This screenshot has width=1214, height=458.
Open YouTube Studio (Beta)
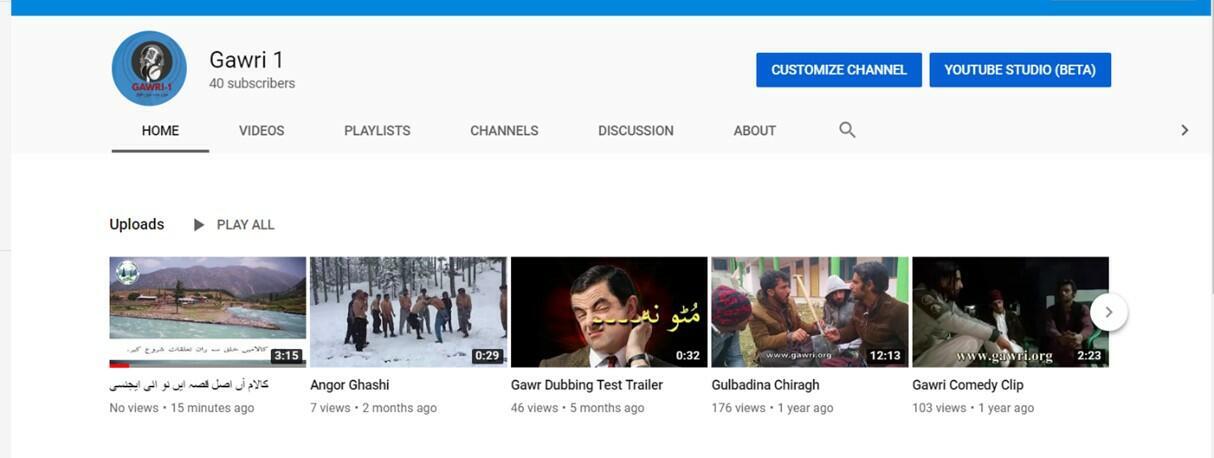[1020, 70]
